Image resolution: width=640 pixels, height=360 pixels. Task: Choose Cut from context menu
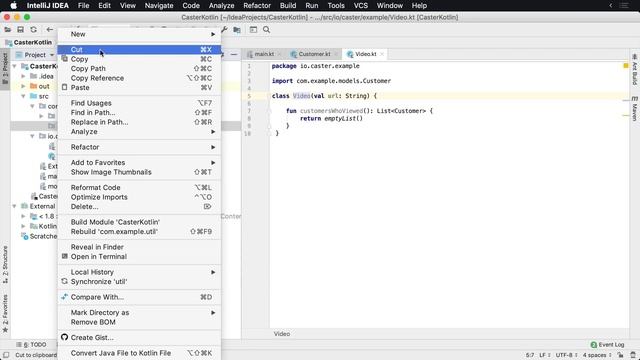tap(139, 49)
